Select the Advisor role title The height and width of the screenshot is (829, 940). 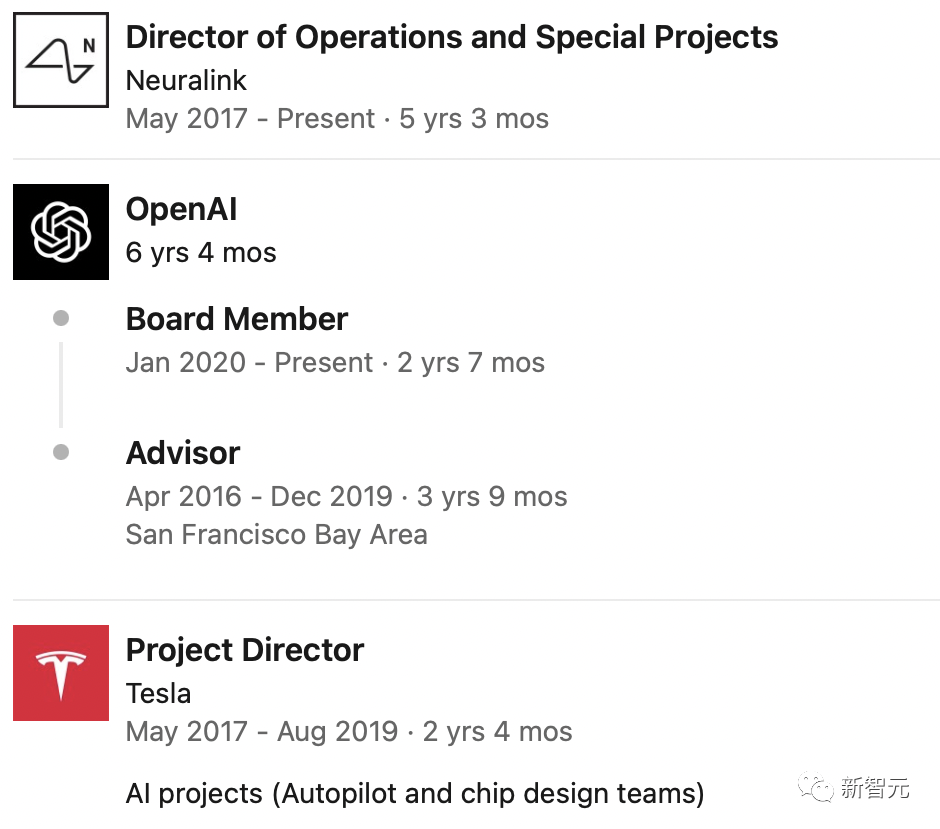(183, 453)
